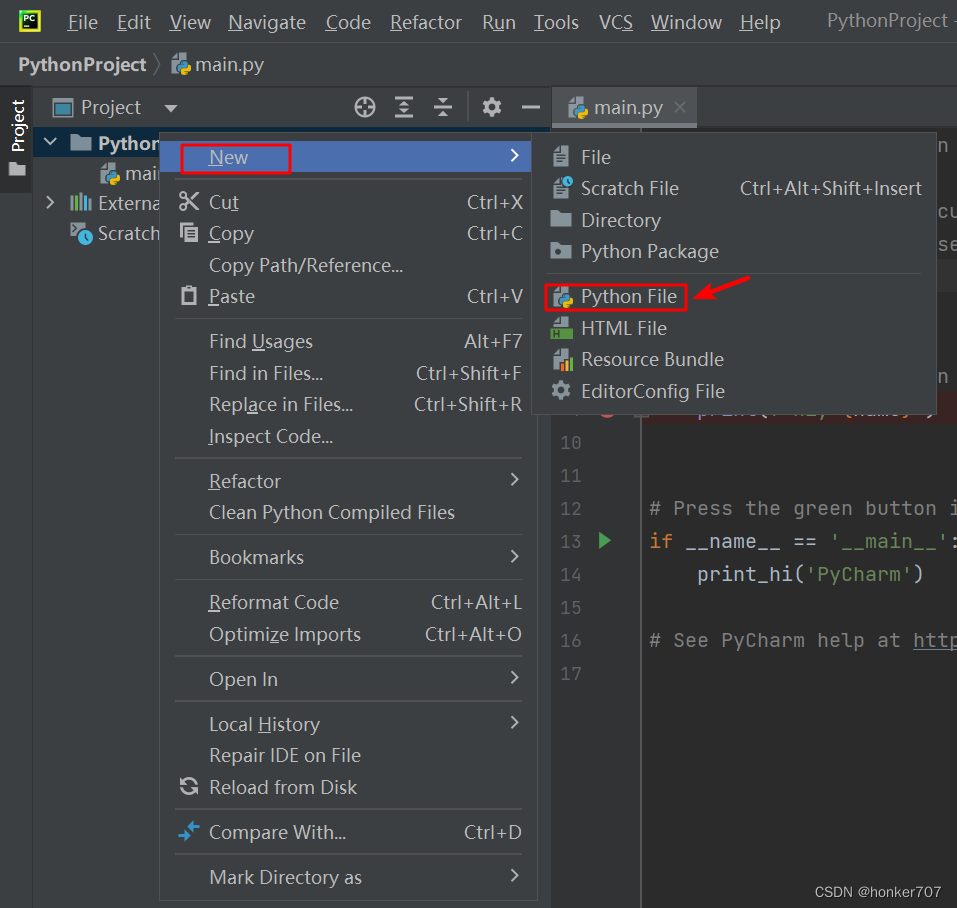Open the http help link in comment
Viewport: 957px width, 908px height.
point(934,640)
